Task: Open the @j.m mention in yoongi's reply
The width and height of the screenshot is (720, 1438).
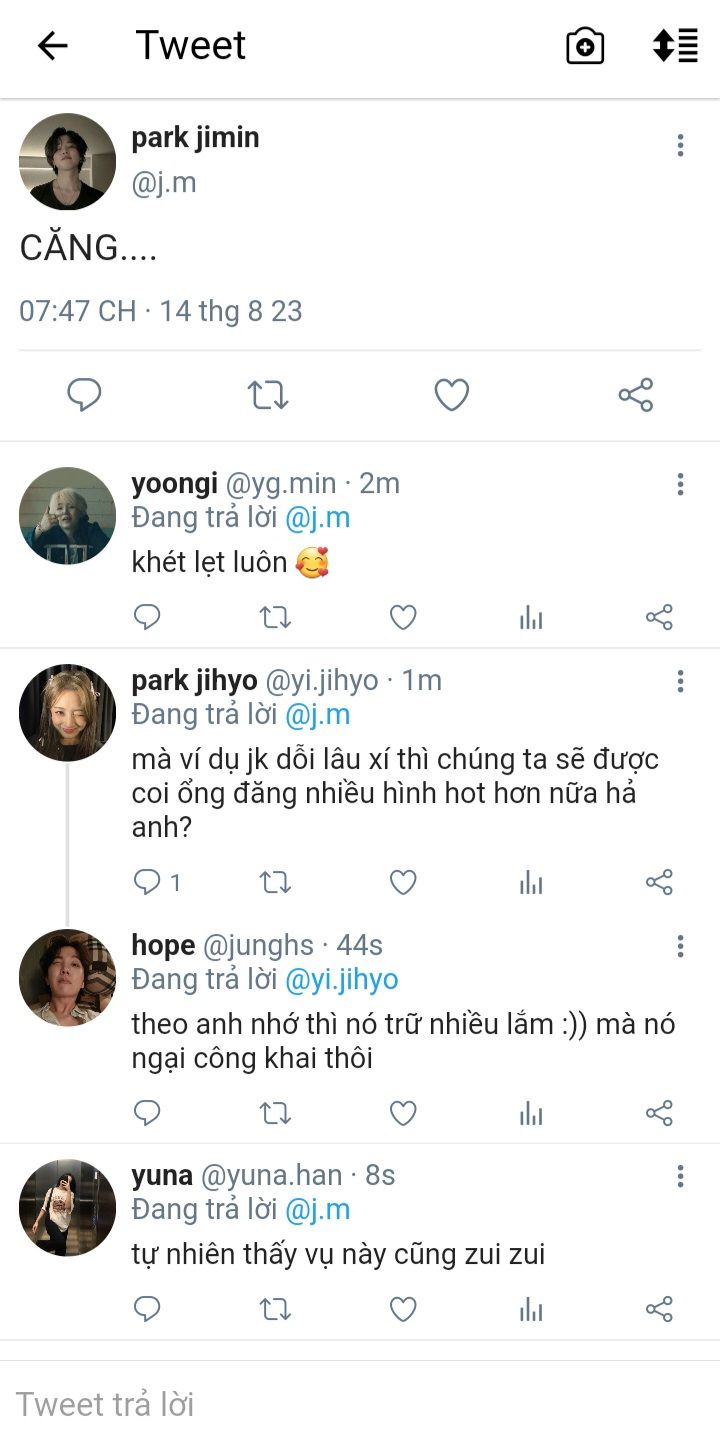Action: point(318,518)
